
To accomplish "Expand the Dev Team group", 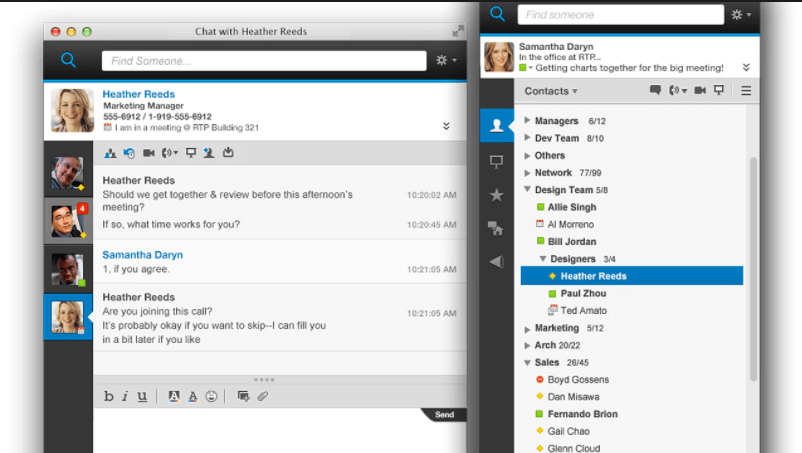I will click(x=527, y=138).
